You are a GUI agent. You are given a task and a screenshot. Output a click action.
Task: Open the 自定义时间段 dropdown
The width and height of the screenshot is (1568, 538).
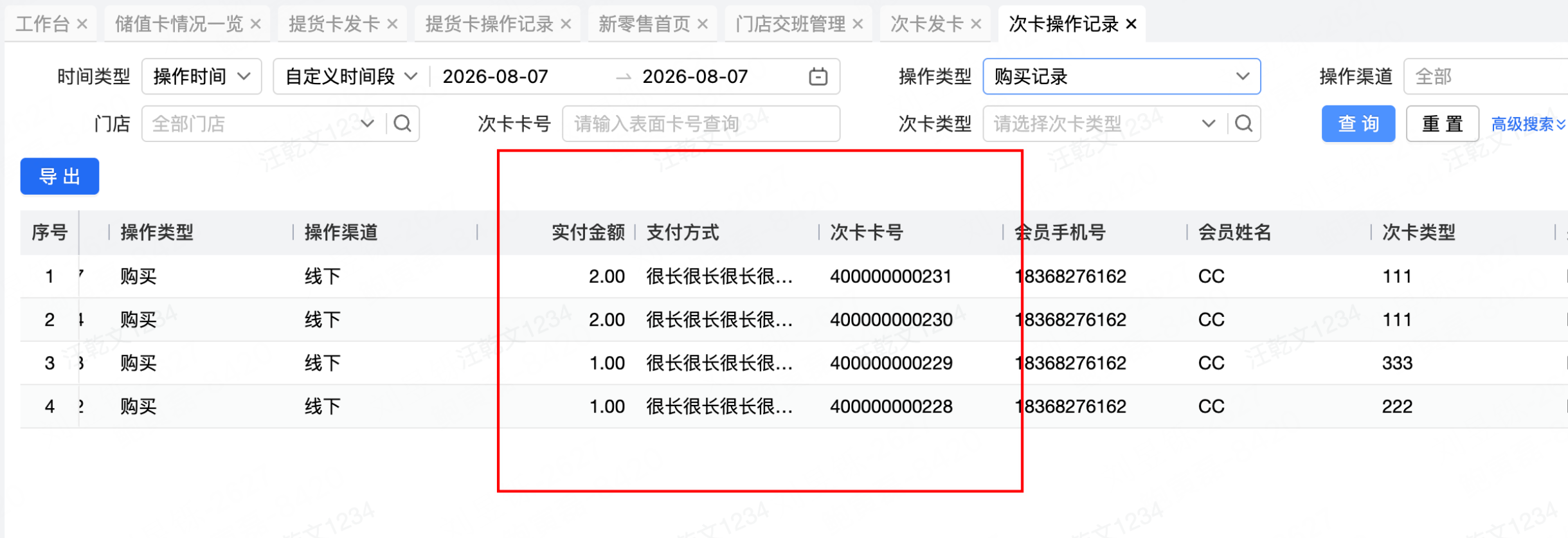pyautogui.click(x=352, y=76)
